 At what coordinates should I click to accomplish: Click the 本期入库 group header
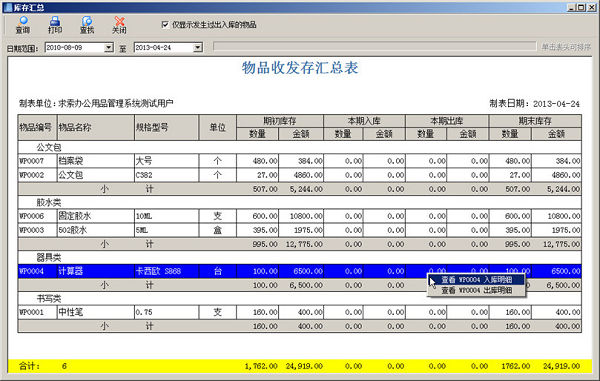pyautogui.click(x=364, y=121)
